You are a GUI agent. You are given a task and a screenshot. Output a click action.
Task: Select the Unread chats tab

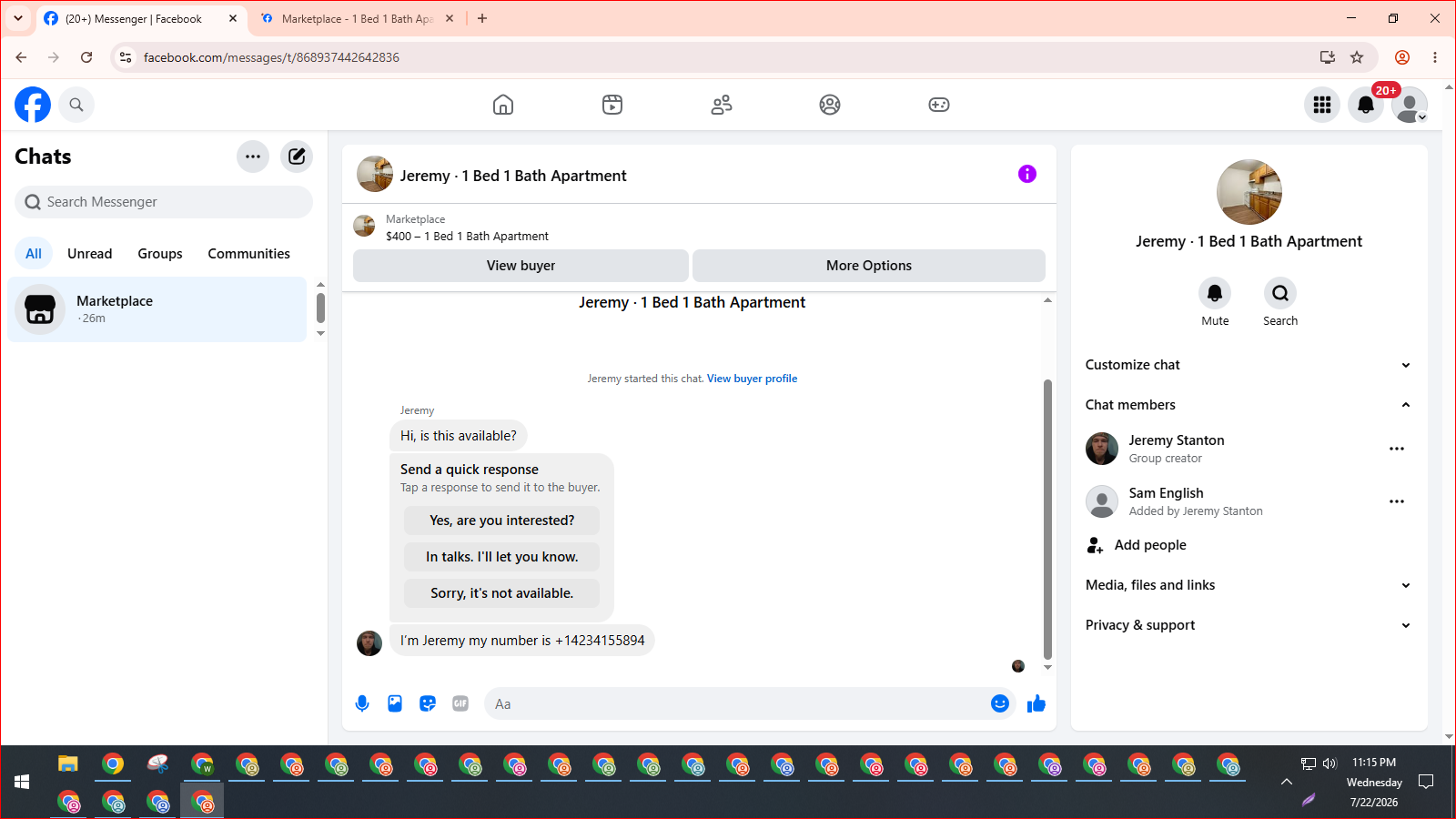[x=90, y=254]
